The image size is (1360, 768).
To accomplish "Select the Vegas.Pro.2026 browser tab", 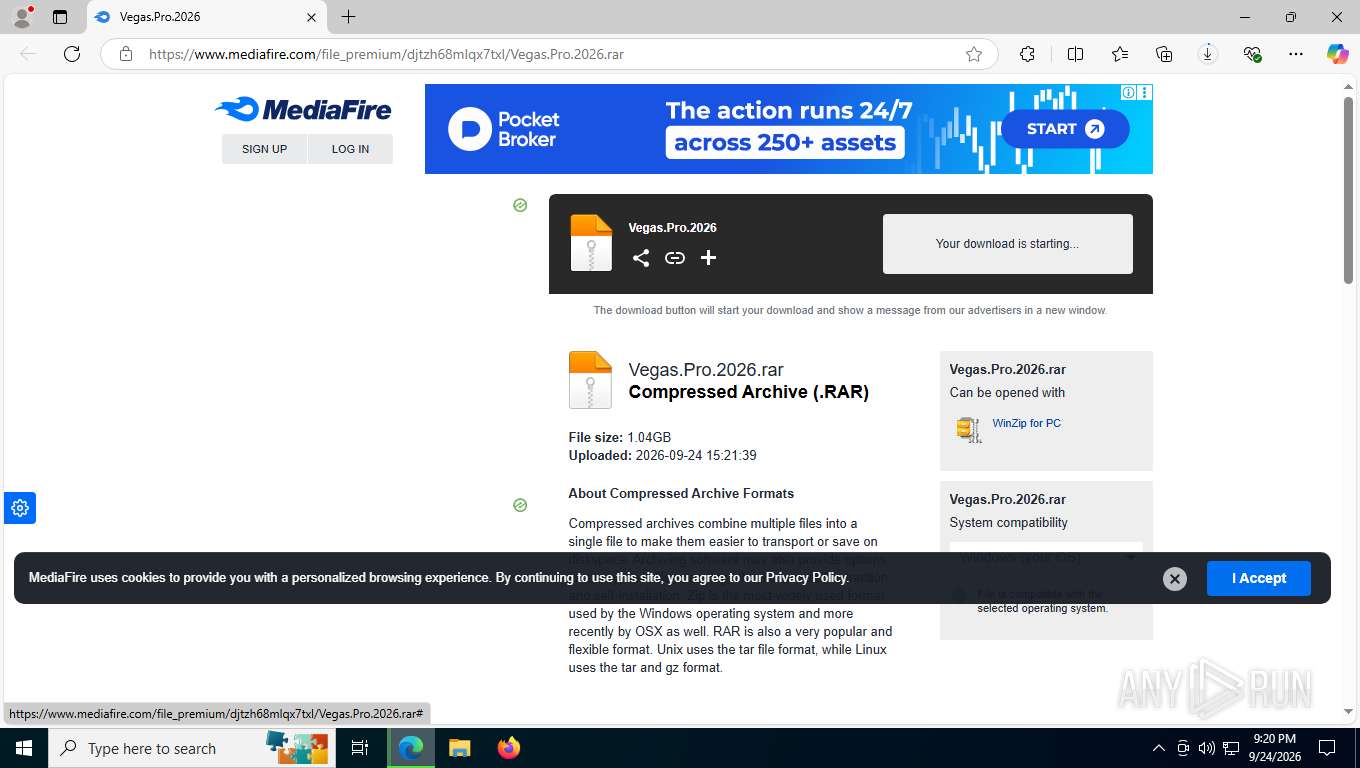I will 205,17.
